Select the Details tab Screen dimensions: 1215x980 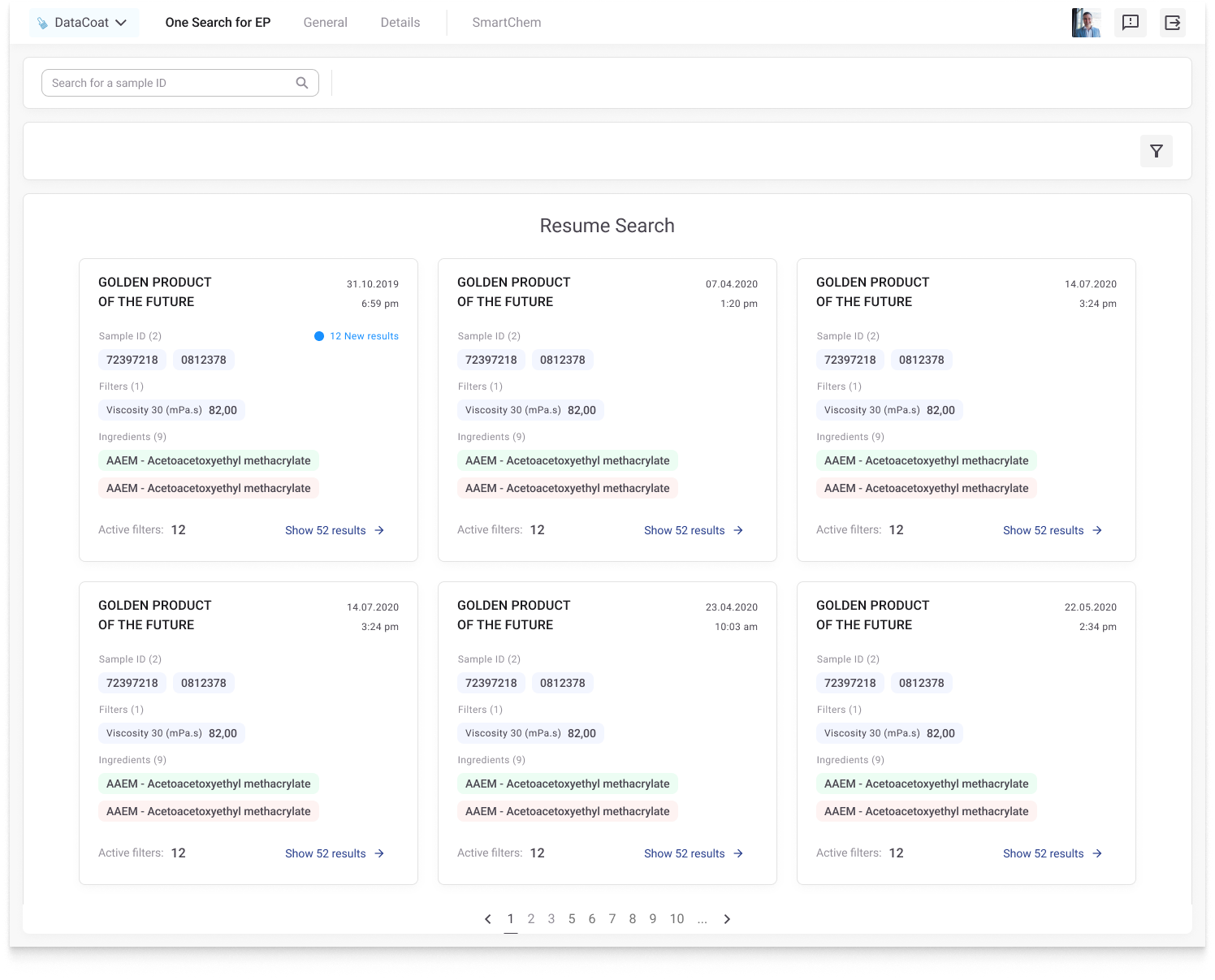(x=400, y=23)
